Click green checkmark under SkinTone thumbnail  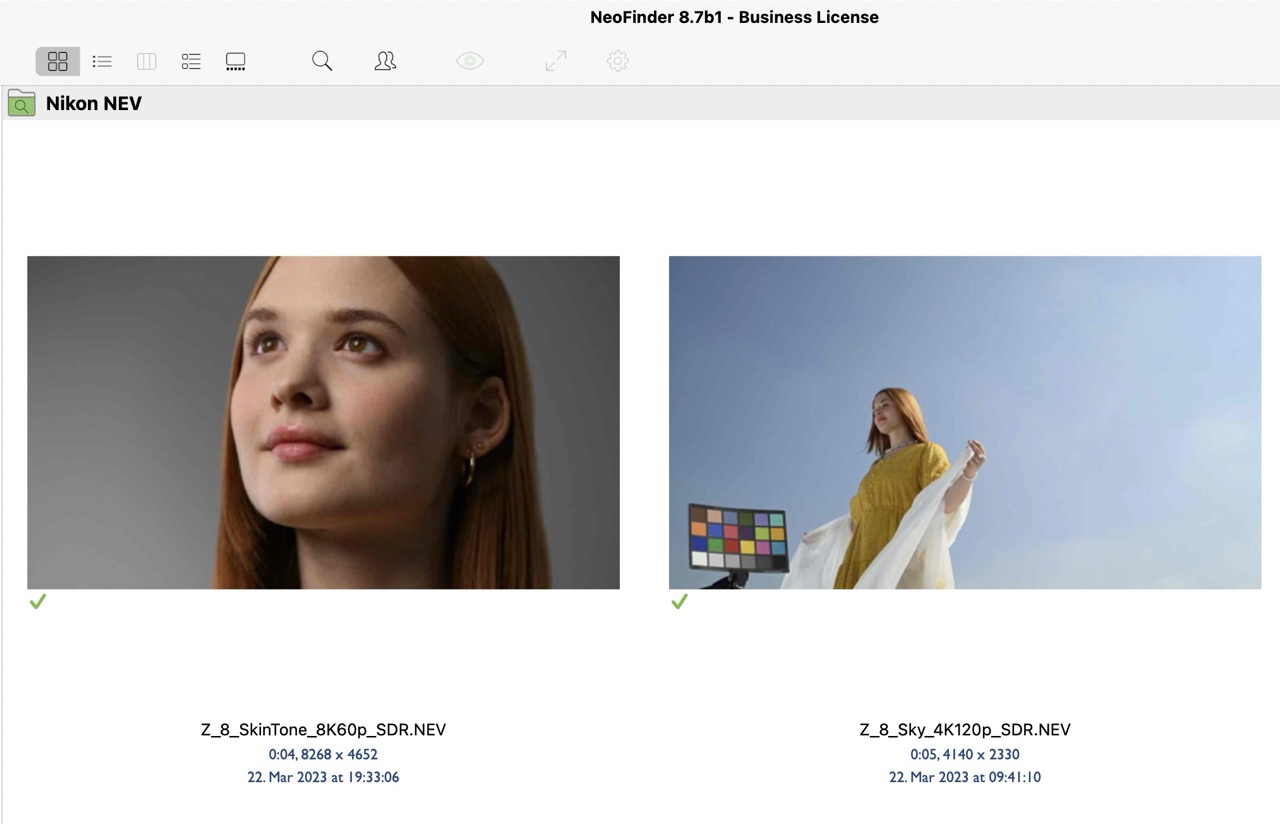pyautogui.click(x=38, y=601)
